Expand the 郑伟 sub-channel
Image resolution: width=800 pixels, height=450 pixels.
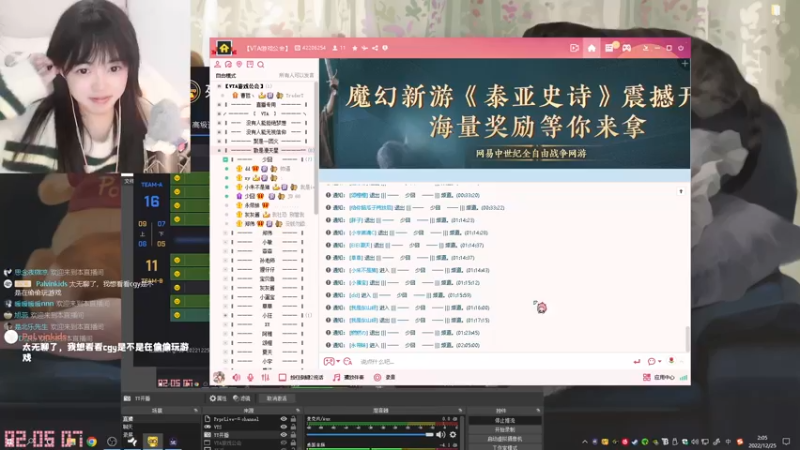point(225,233)
